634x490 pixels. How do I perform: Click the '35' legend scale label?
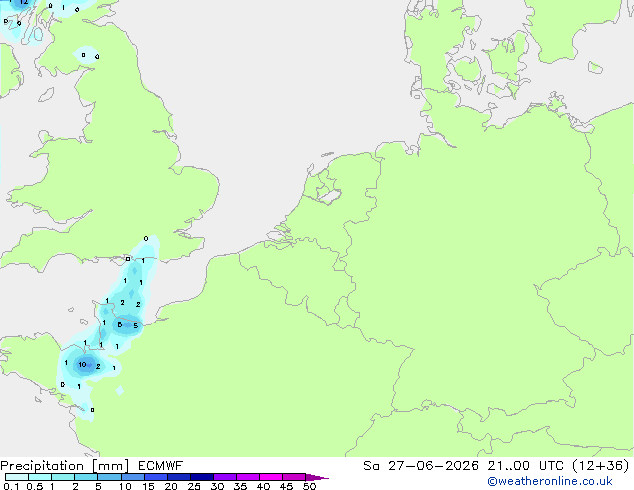coord(240,486)
